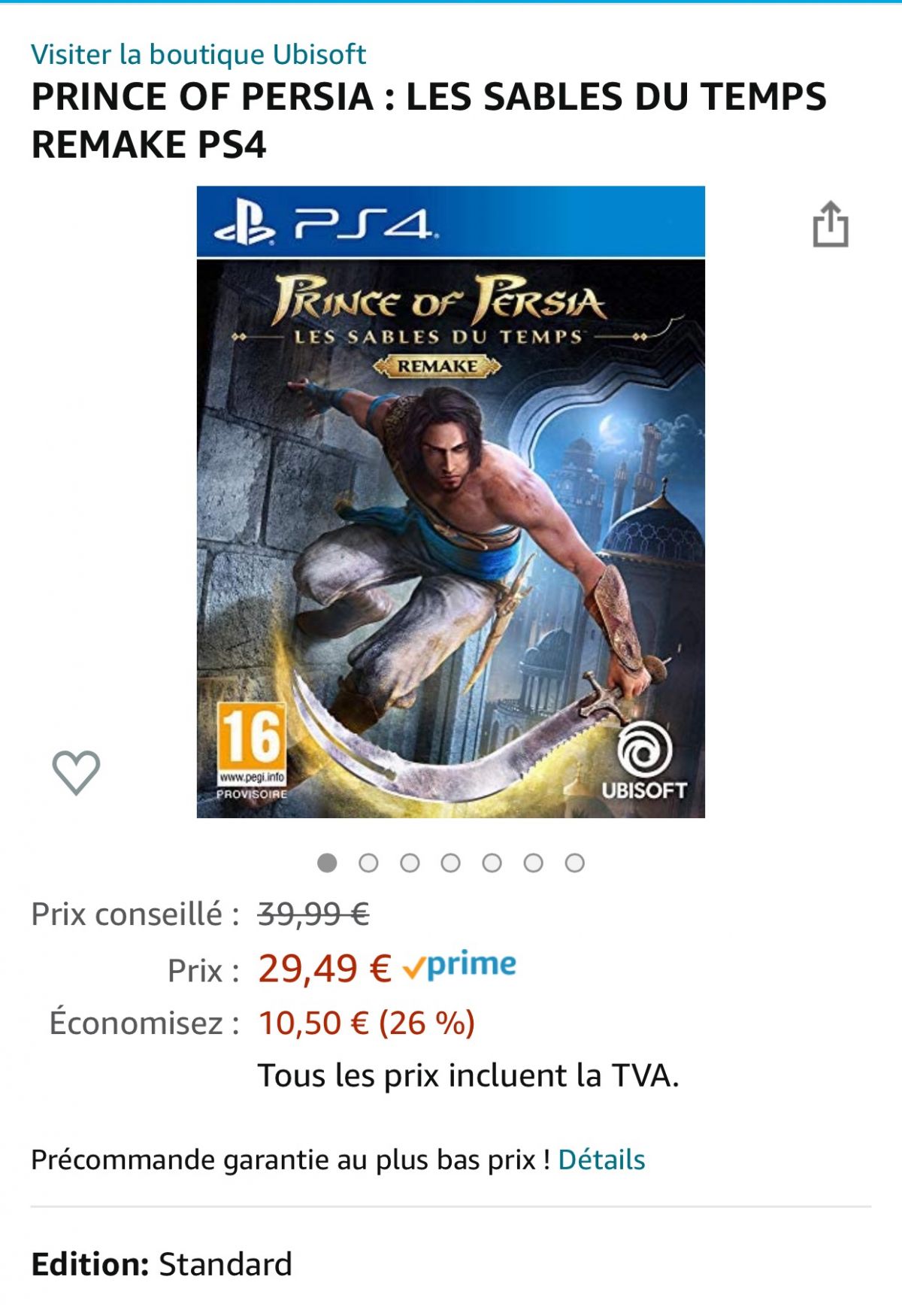Add to wishlist with the heart icon
The height and width of the screenshot is (1316, 902).
(76, 772)
